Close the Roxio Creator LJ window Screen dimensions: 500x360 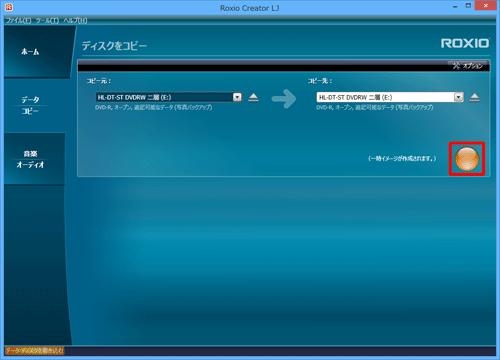(x=486, y=6)
